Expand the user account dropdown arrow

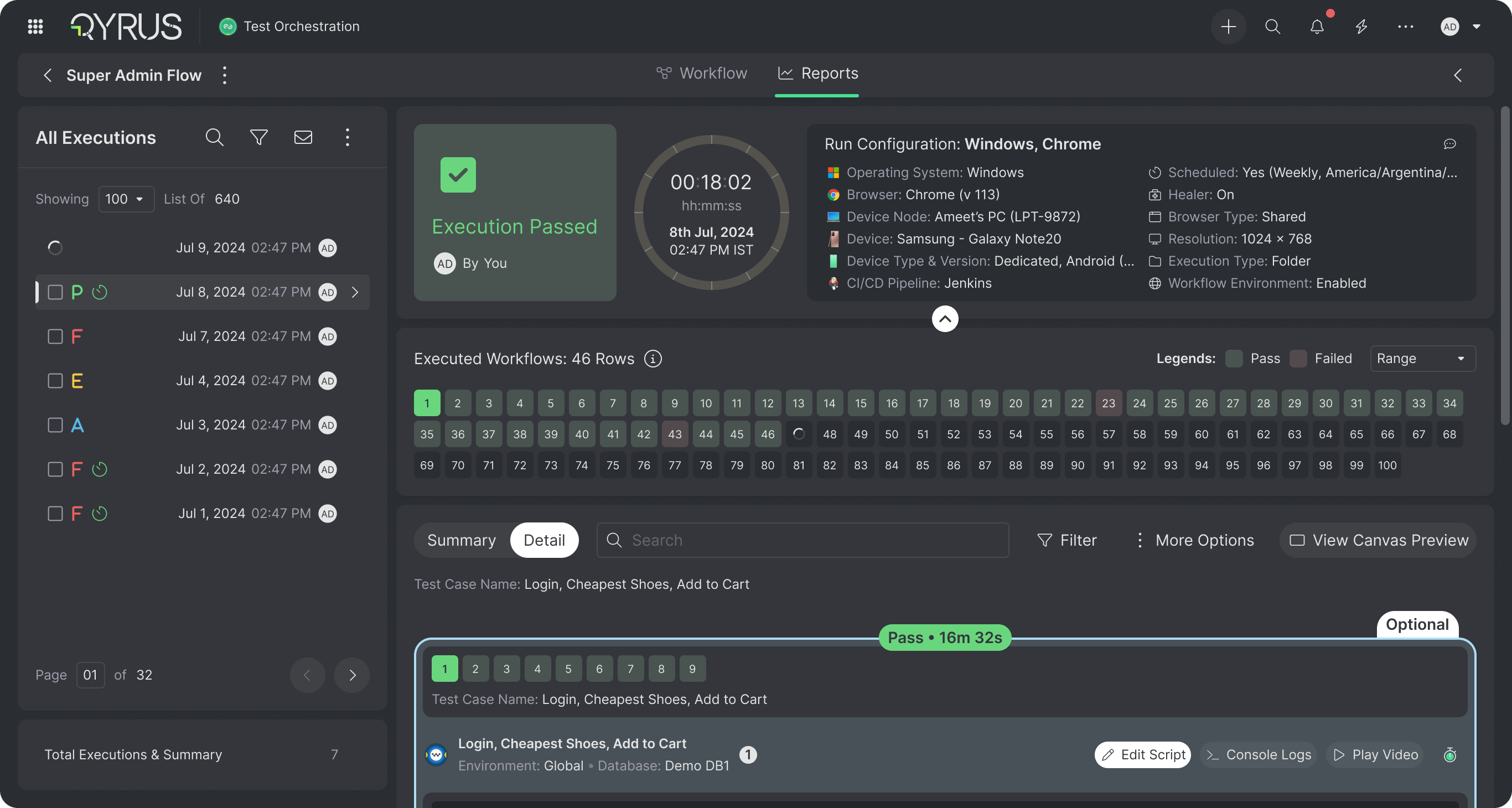pos(1477,27)
